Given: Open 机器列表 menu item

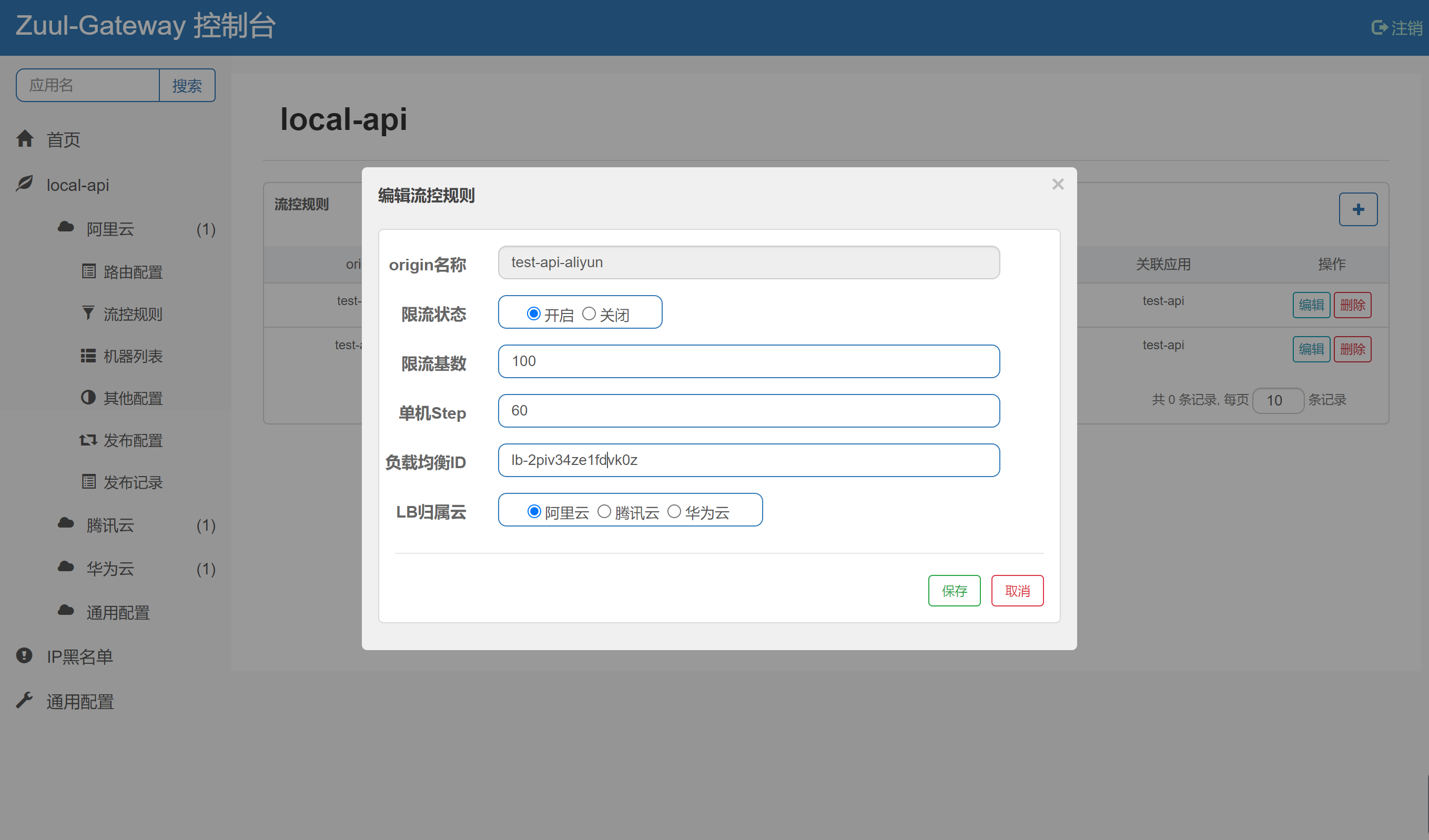Looking at the screenshot, I should pyautogui.click(x=133, y=356).
